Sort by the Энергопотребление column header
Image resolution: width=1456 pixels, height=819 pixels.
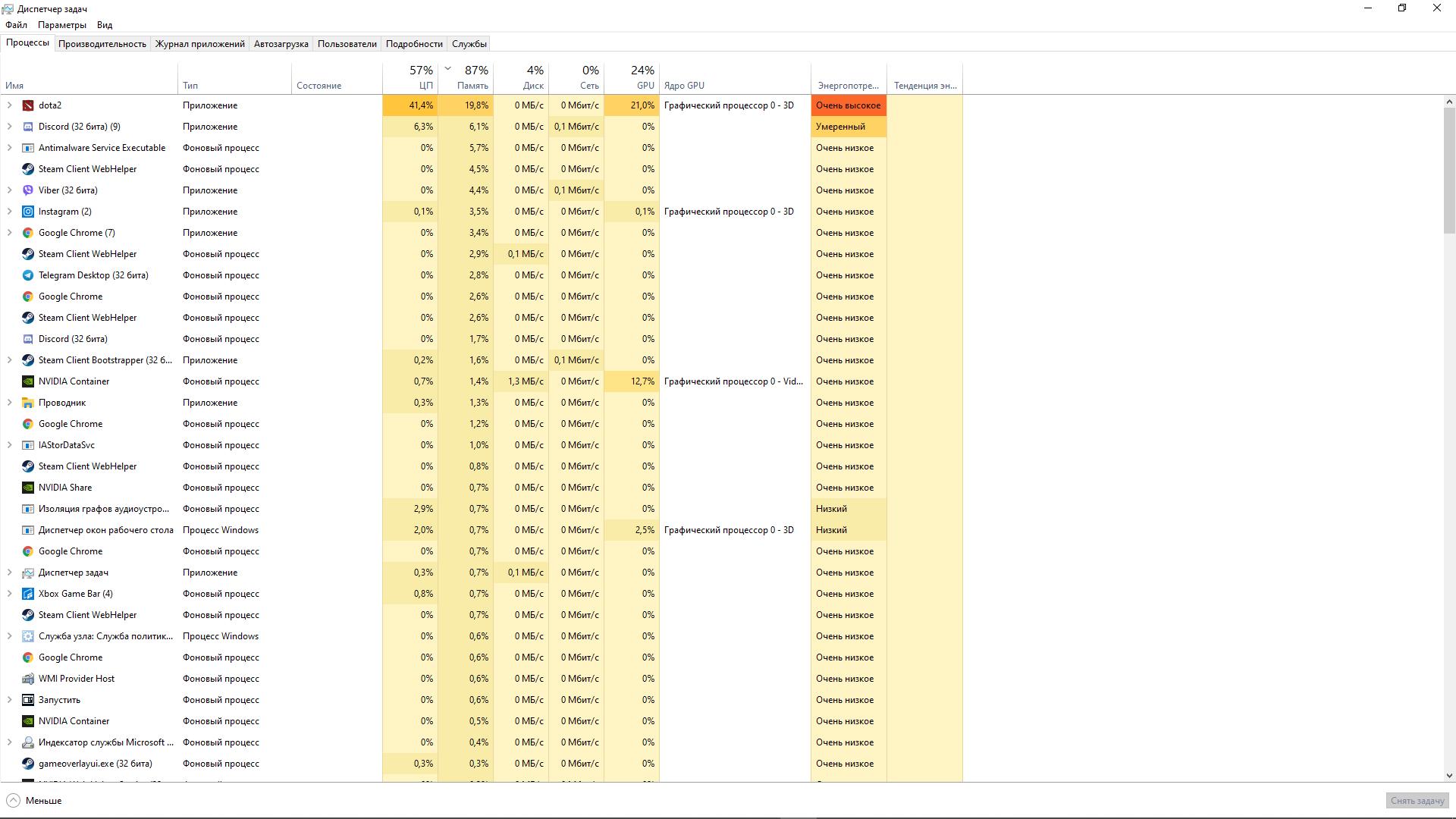pos(849,79)
